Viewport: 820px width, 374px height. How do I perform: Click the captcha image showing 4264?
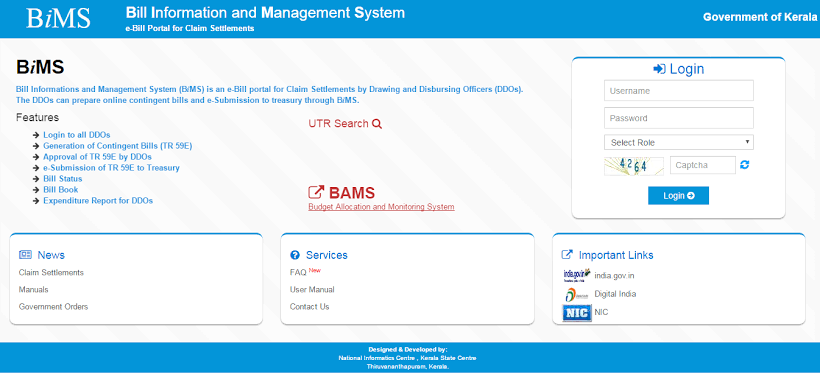tap(634, 166)
